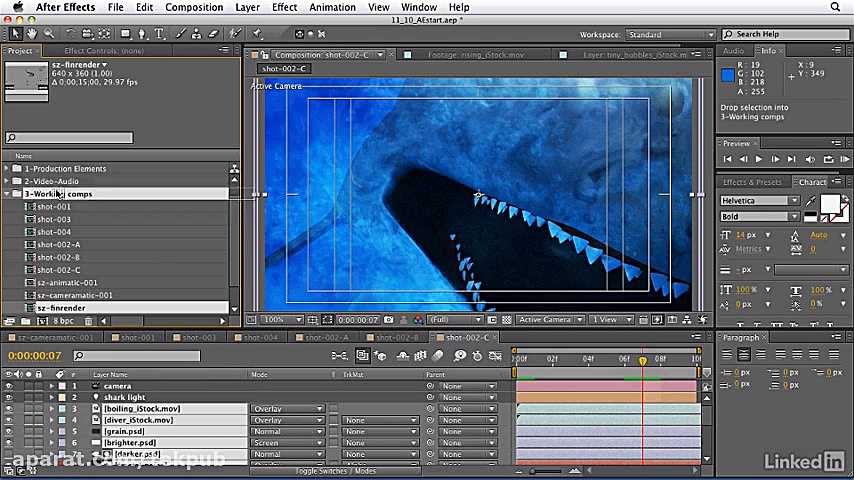
Task: Hide the boiling_iStock.mov layer
Action: point(9,409)
